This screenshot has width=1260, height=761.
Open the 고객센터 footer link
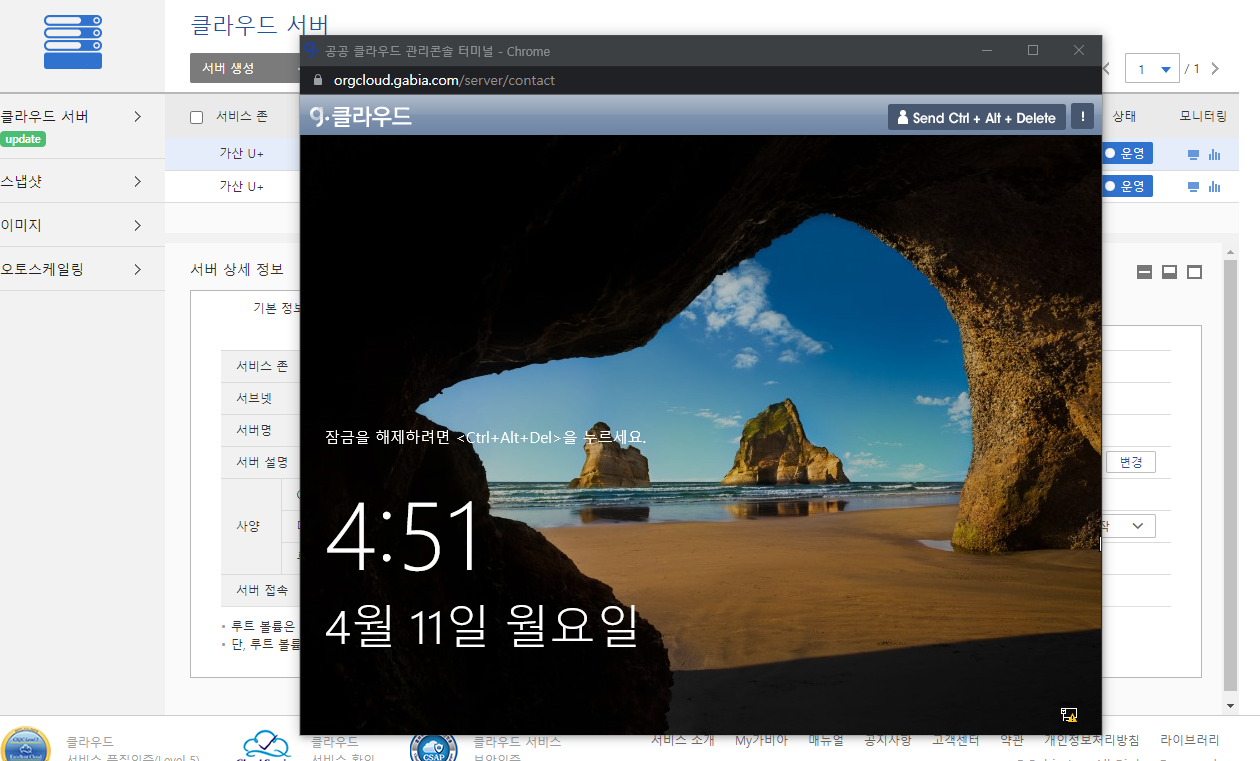[x=956, y=740]
